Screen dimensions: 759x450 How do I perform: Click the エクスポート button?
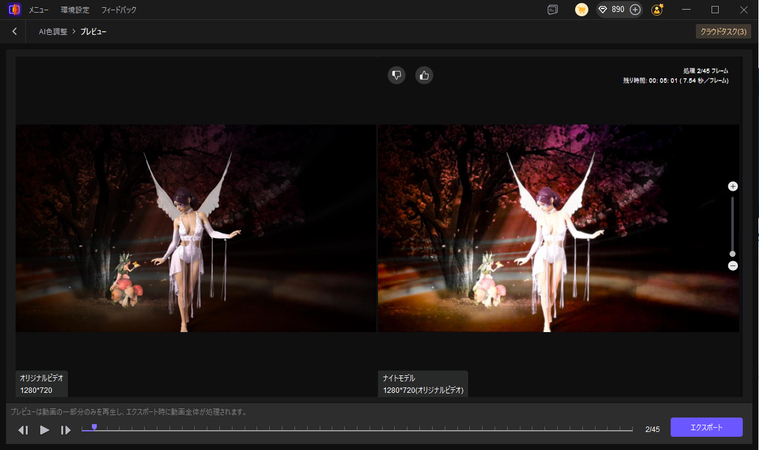(x=706, y=428)
